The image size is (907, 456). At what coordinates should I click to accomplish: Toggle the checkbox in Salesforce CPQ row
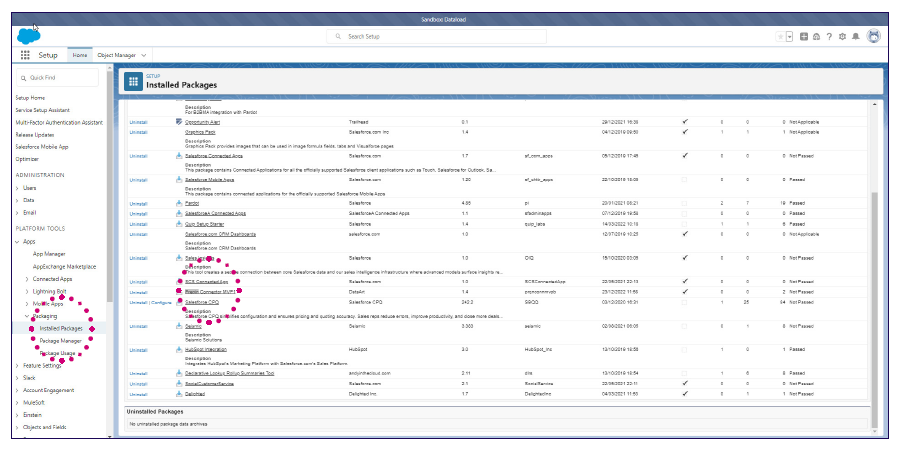point(684,302)
